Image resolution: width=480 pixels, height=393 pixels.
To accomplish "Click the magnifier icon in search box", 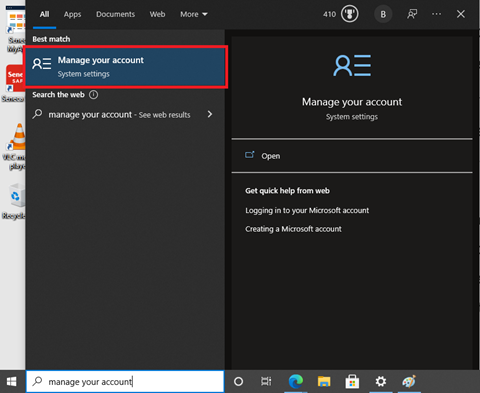I will (x=37, y=381).
